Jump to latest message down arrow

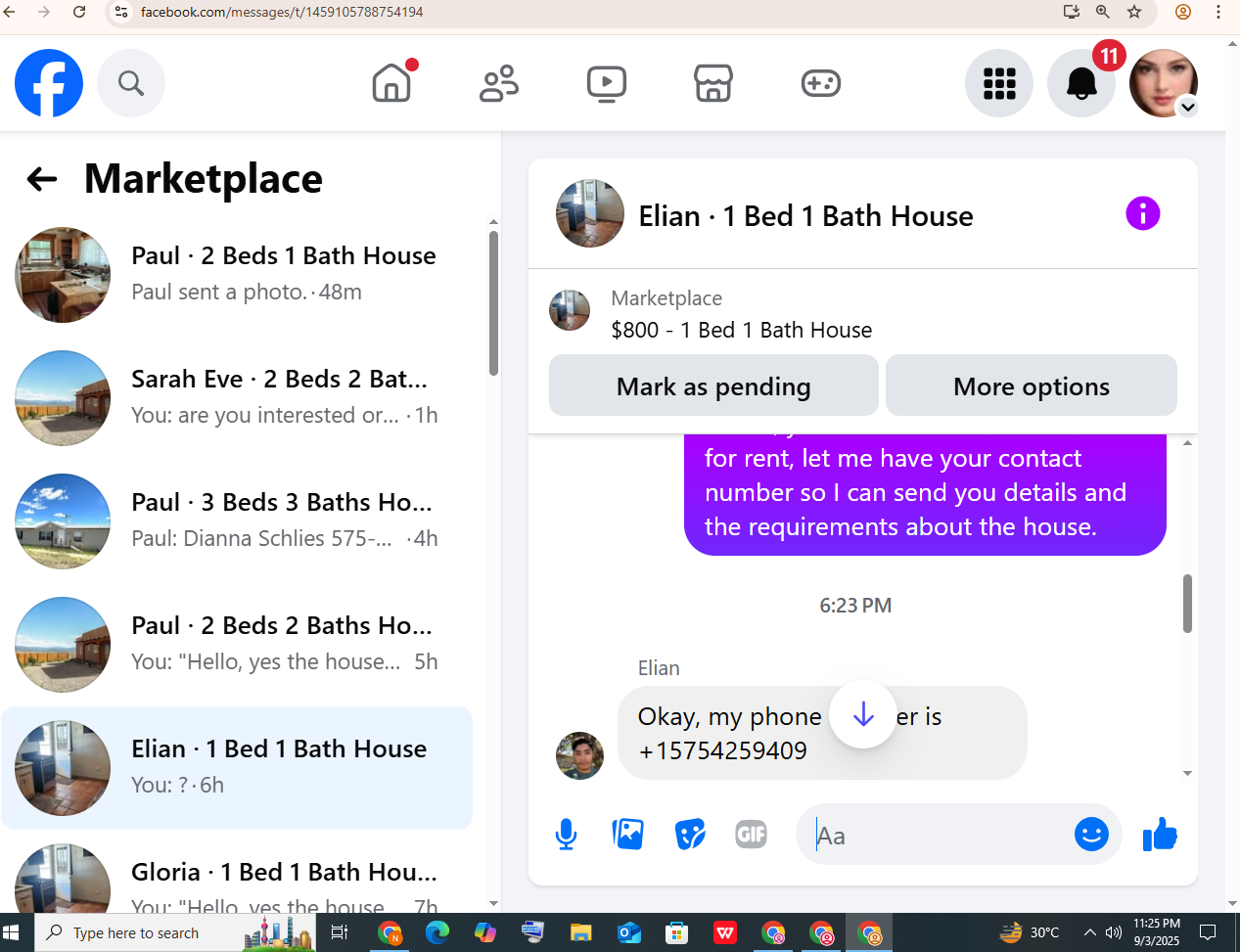click(x=862, y=715)
